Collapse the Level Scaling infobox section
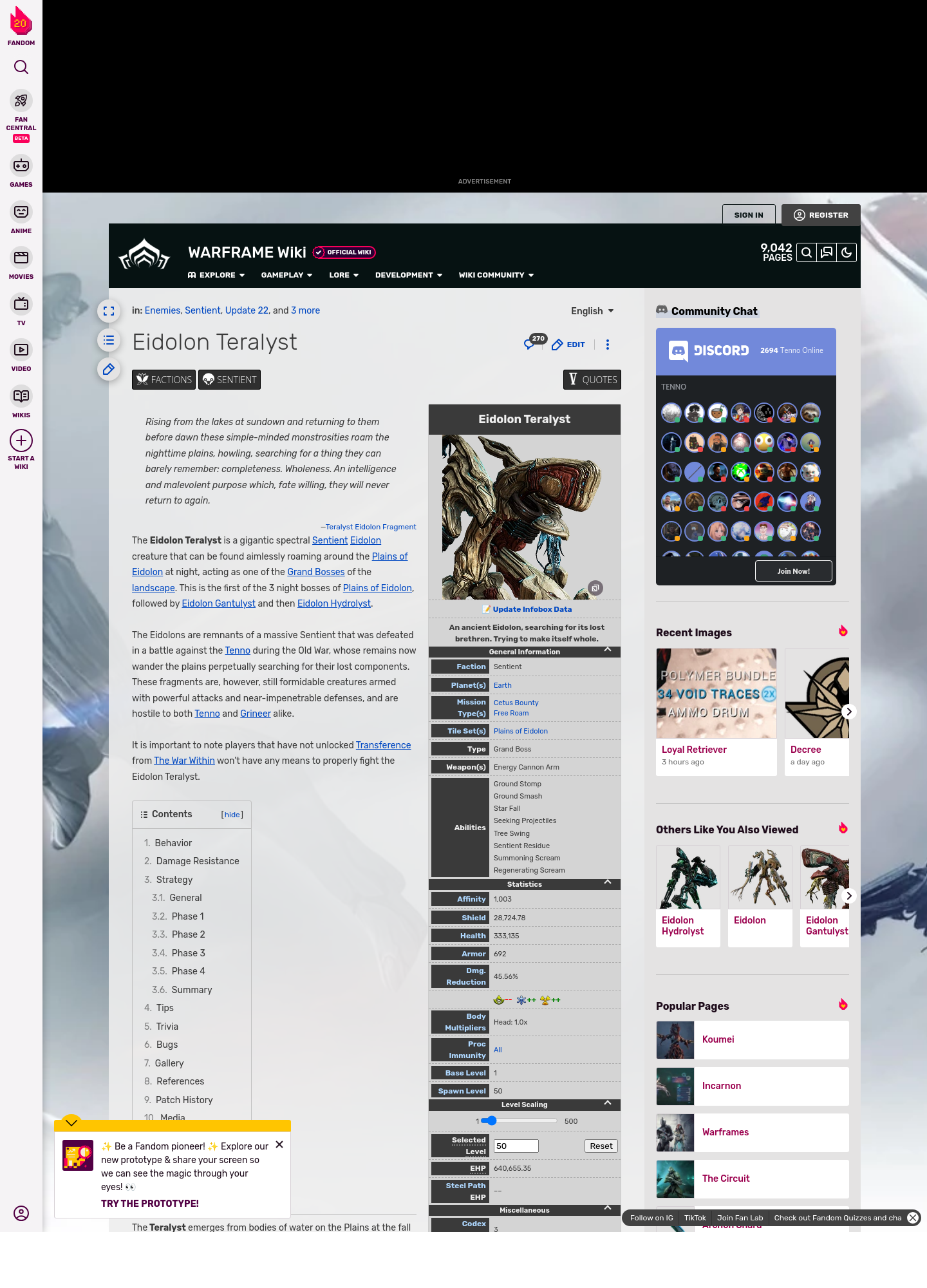The image size is (927, 1288). click(608, 1104)
